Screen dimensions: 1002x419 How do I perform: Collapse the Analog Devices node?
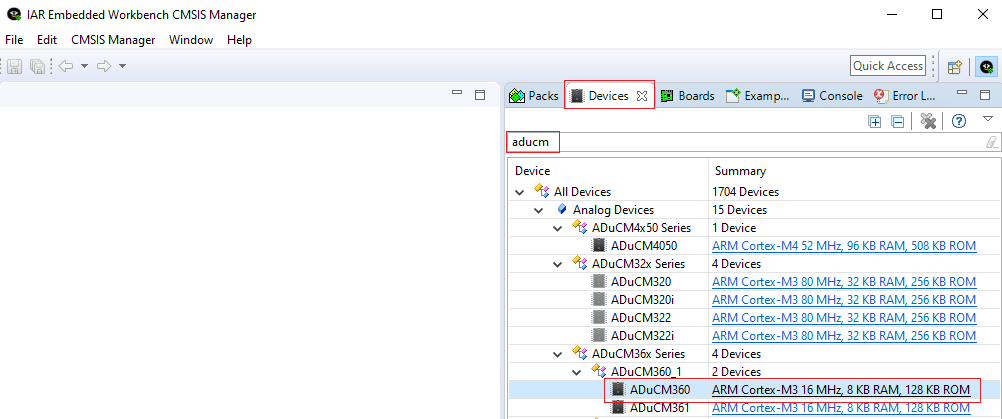click(541, 210)
